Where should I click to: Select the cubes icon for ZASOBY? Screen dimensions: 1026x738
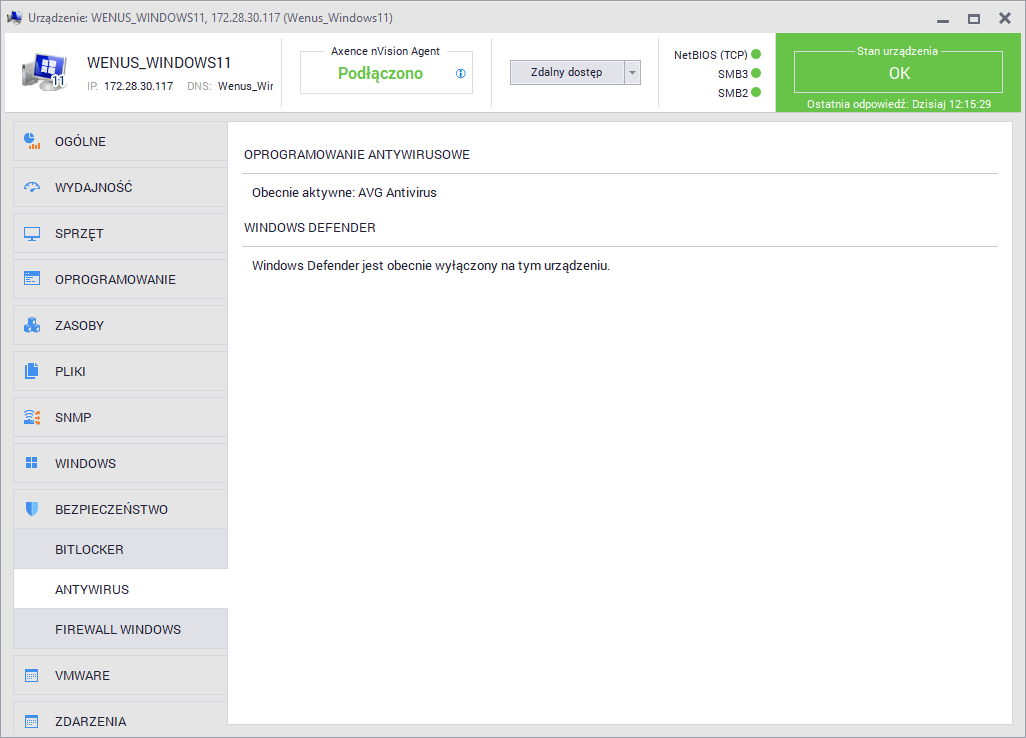pos(32,325)
